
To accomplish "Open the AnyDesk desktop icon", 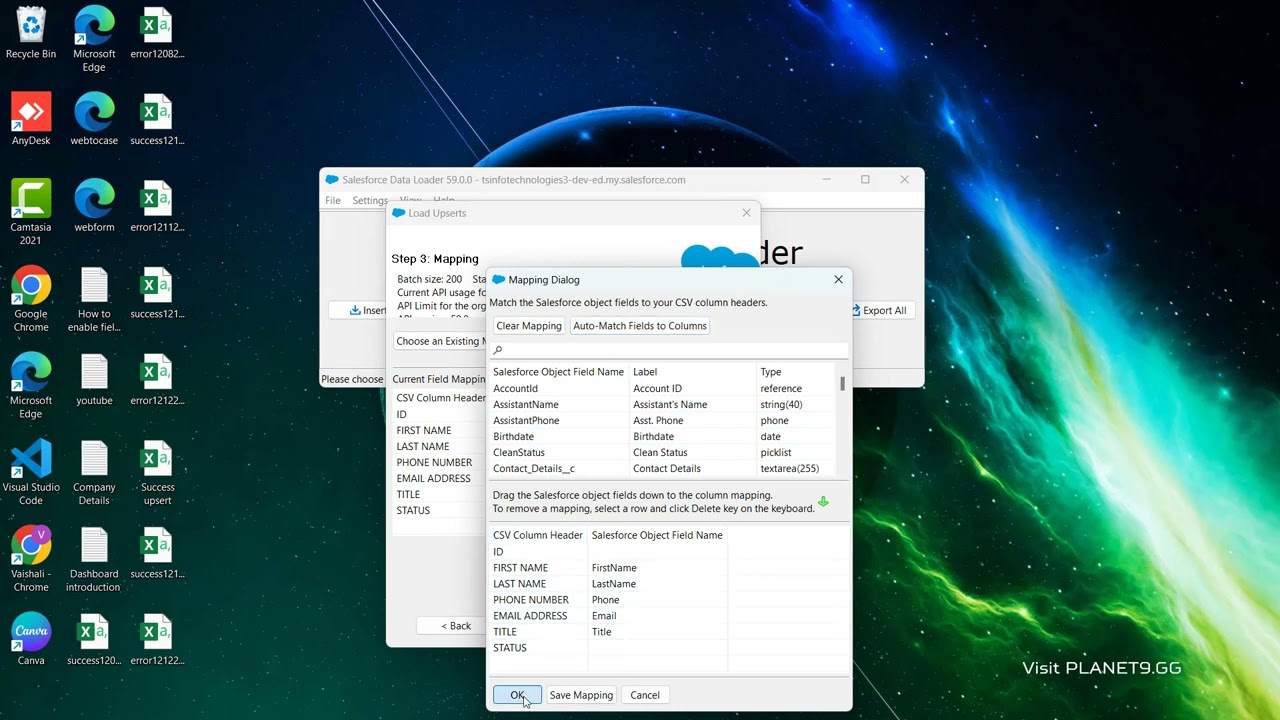I will click(31, 120).
